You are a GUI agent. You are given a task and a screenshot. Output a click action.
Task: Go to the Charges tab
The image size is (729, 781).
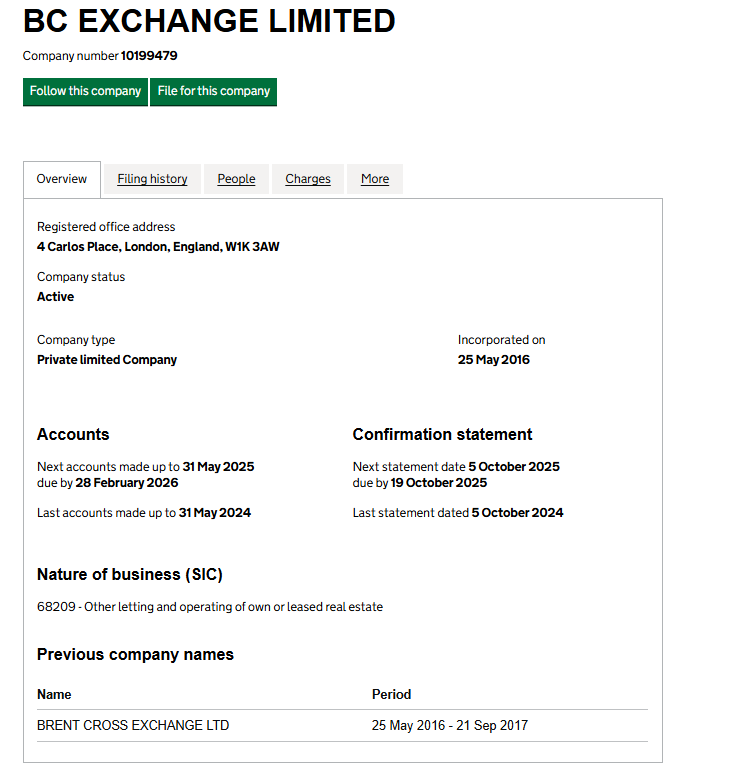[x=308, y=179]
